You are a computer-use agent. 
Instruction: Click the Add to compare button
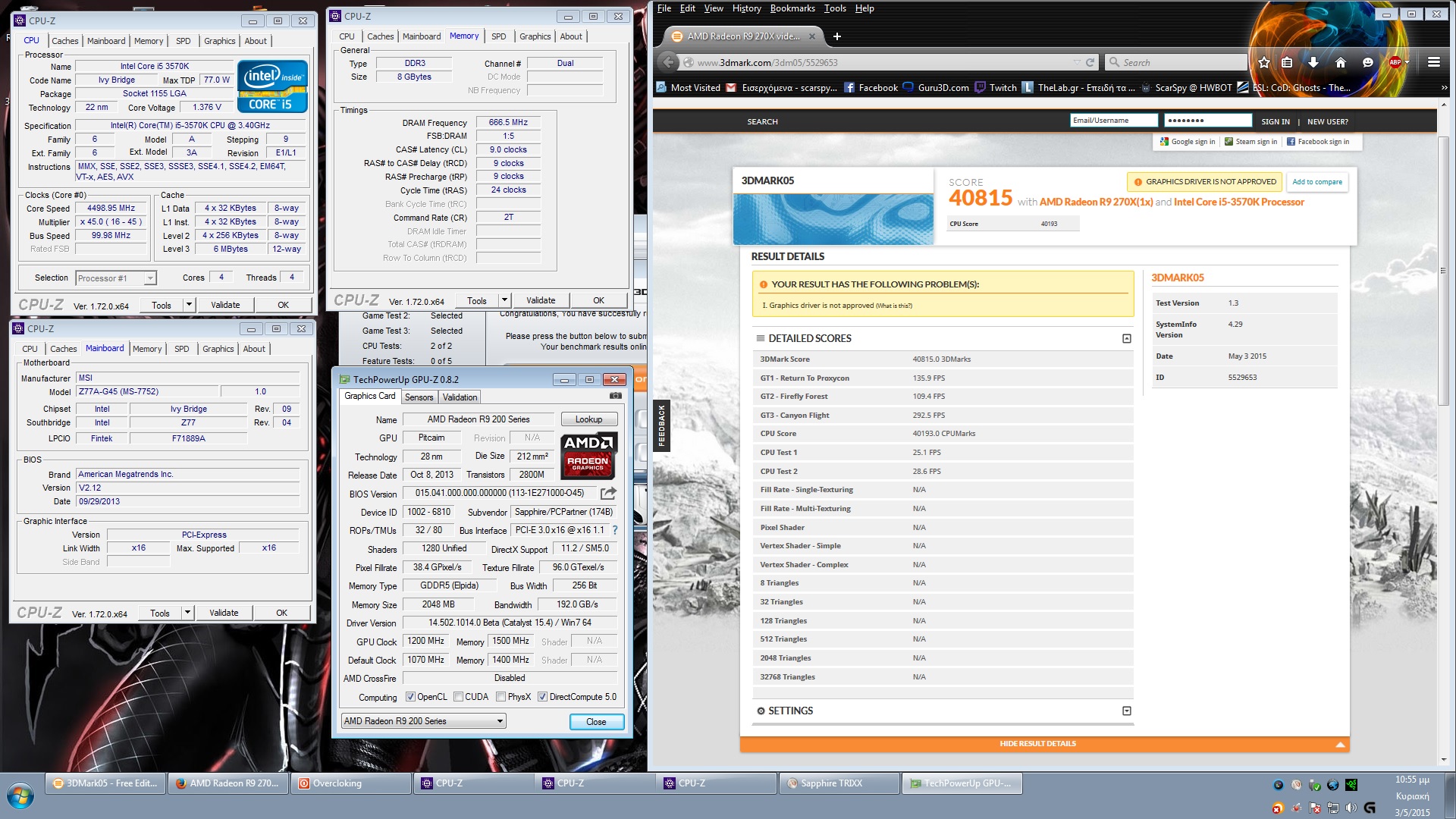pos(1316,182)
